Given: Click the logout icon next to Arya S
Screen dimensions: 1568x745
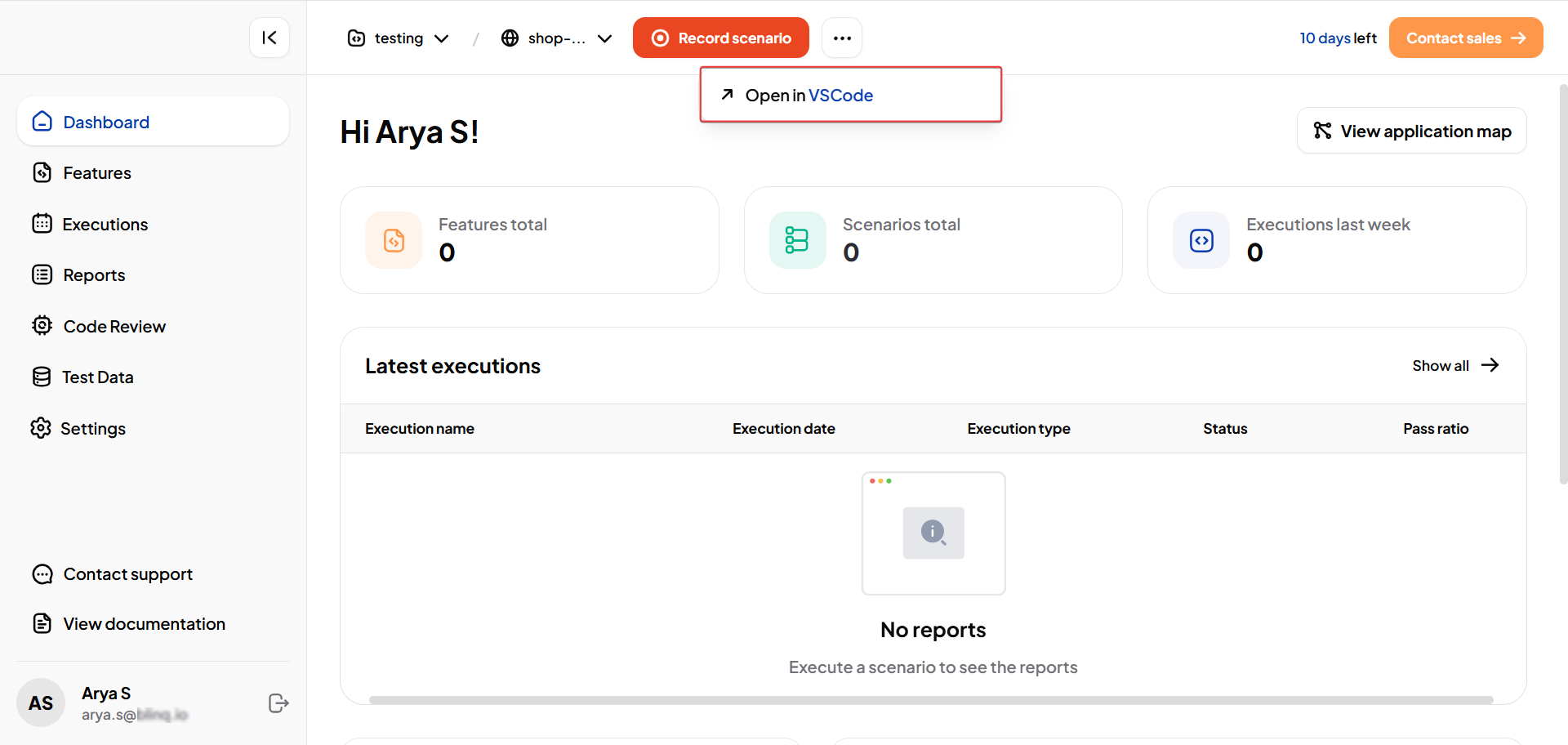Looking at the screenshot, I should click(278, 703).
